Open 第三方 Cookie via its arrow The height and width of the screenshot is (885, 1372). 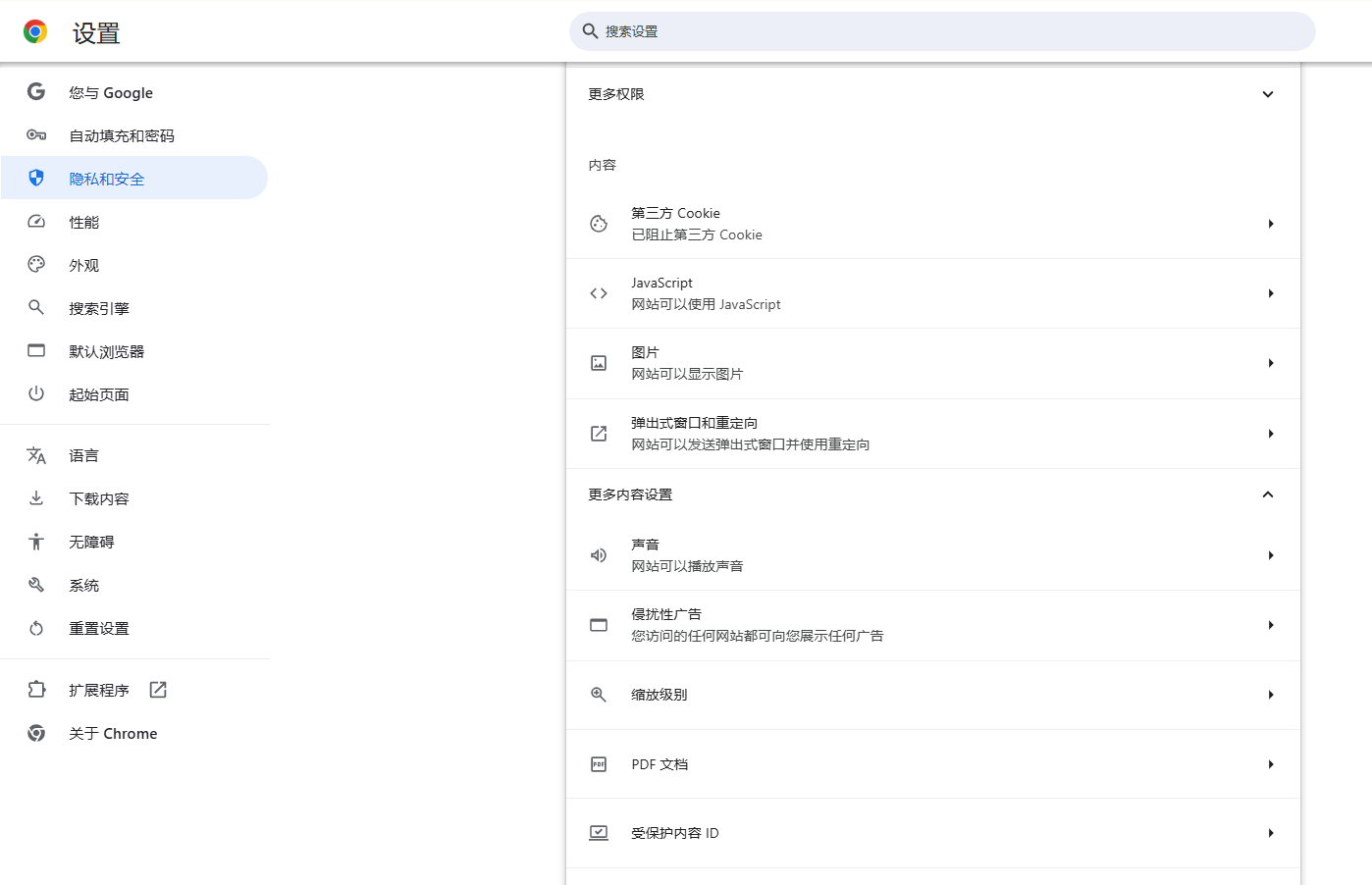[x=1271, y=224]
